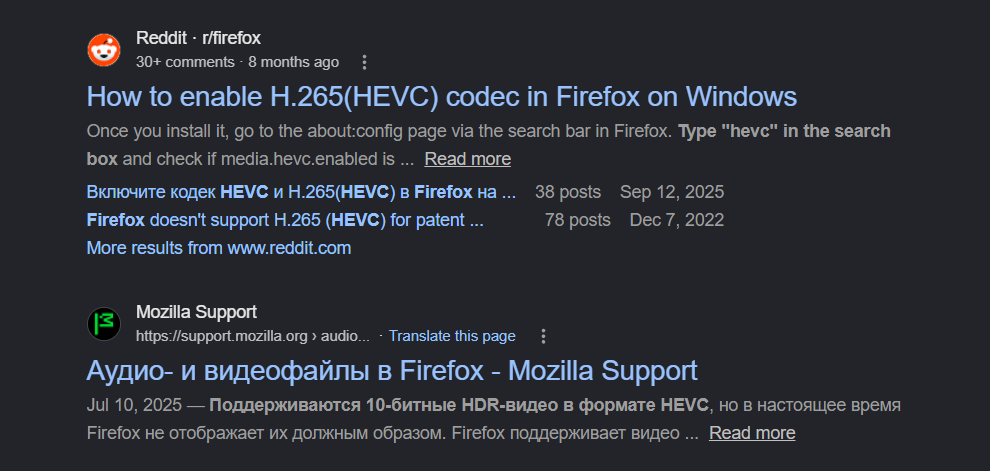Click the Mozilla Support favicon icon
990x471 pixels.
point(104,324)
